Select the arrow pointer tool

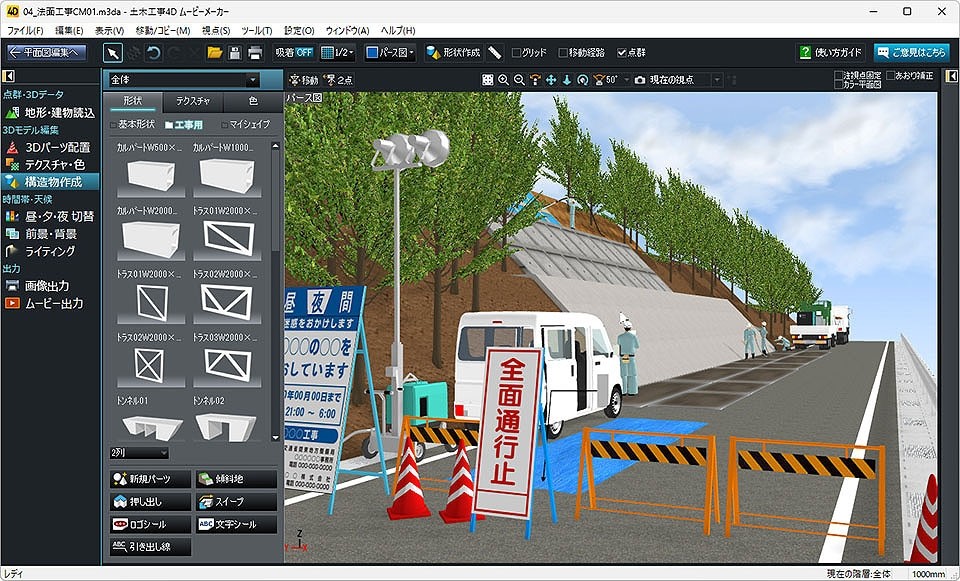[x=113, y=52]
